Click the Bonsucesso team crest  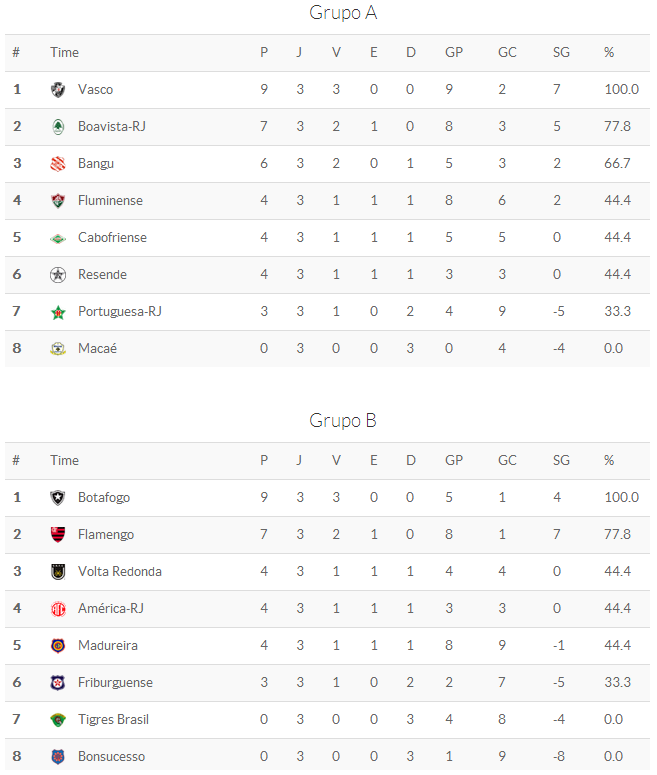(58, 757)
